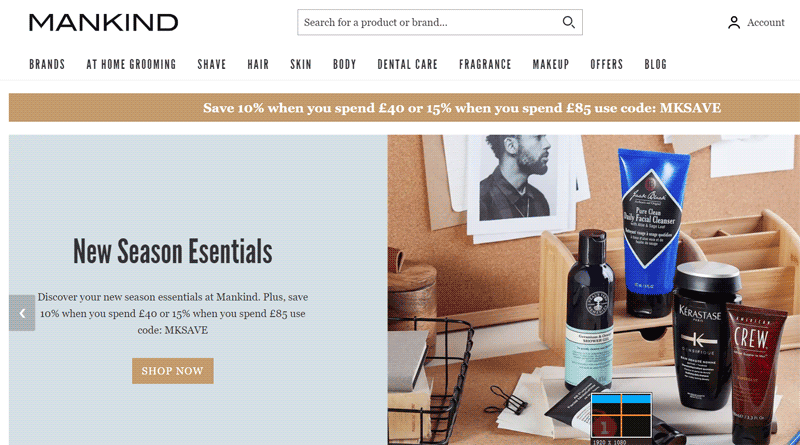This screenshot has height=445, width=800.
Task: Click the Account text link
Action: 765,22
